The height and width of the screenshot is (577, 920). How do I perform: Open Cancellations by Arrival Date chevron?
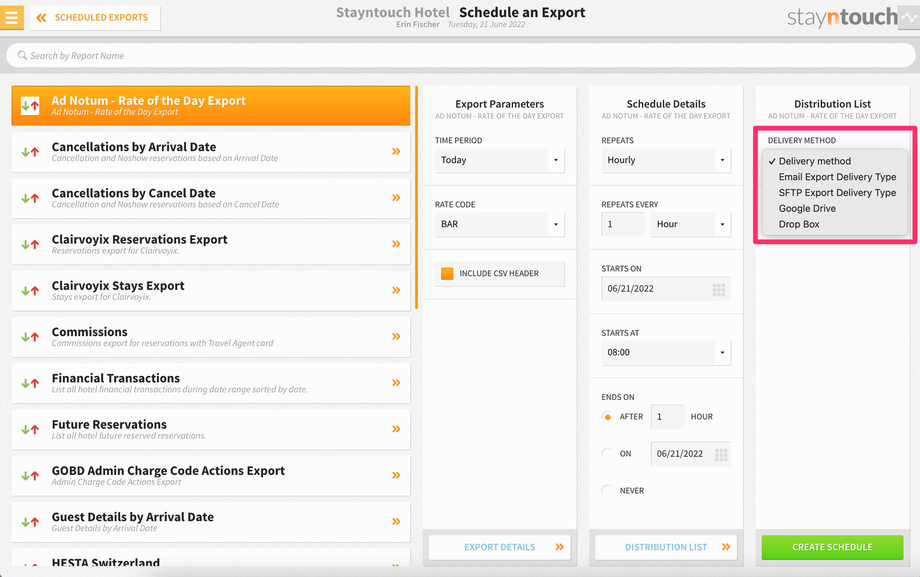click(396, 151)
